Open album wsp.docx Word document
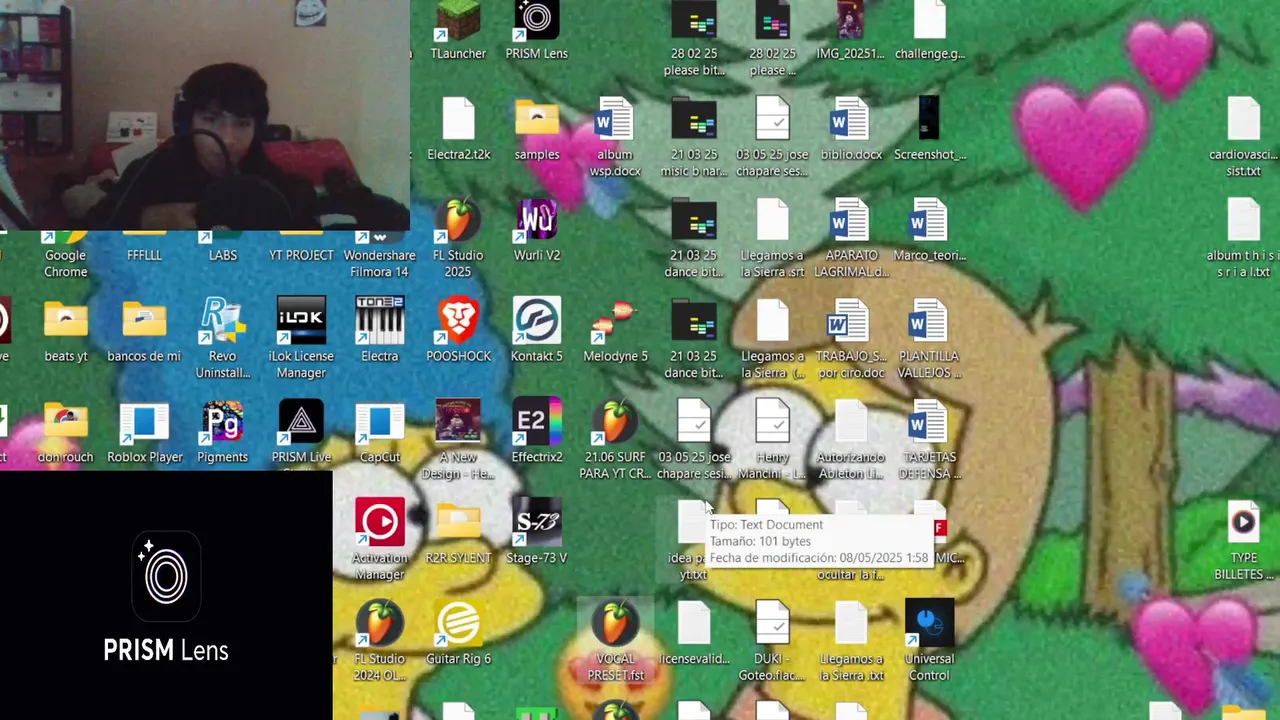This screenshot has width=1280, height=720. pos(615,138)
